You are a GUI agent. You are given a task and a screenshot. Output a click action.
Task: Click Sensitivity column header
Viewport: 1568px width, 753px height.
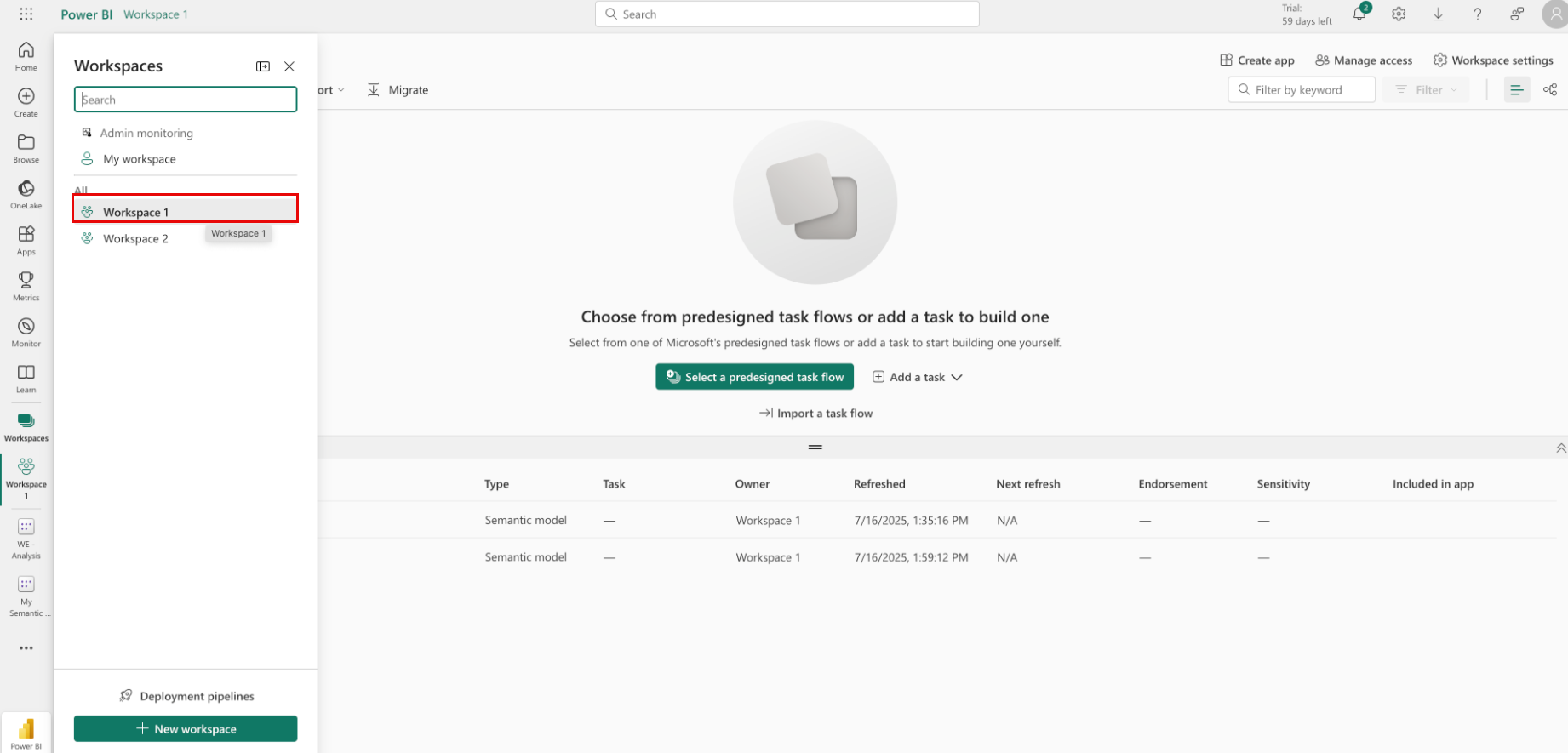(1284, 484)
